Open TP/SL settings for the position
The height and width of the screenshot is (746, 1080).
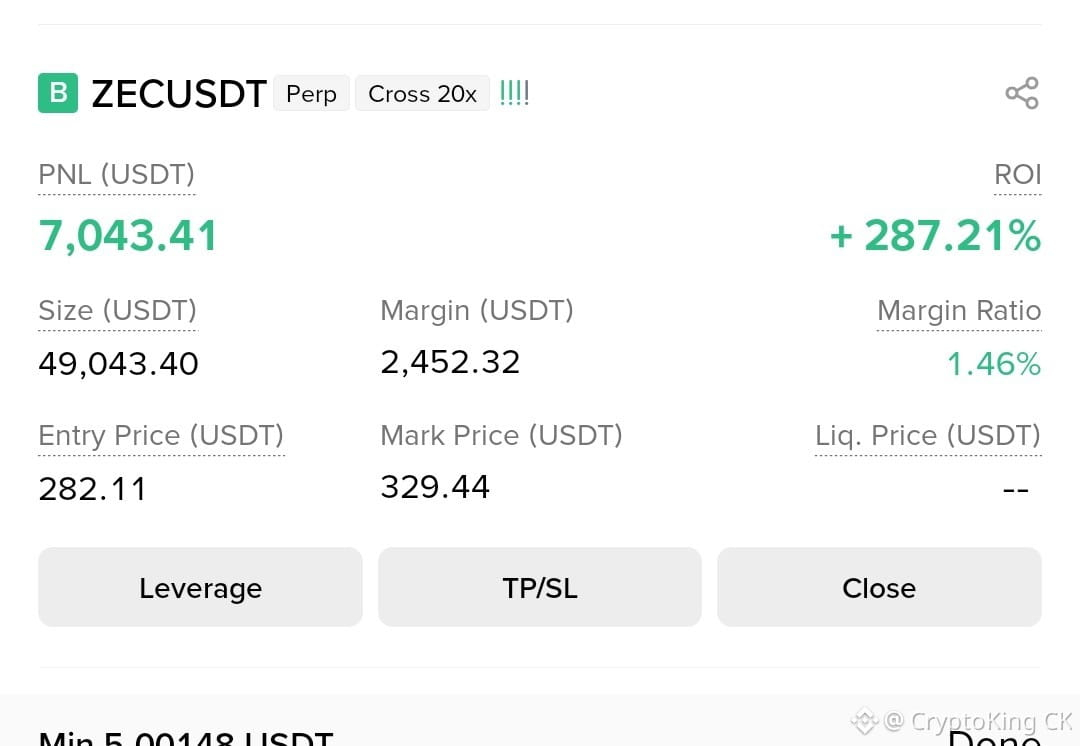[540, 587]
